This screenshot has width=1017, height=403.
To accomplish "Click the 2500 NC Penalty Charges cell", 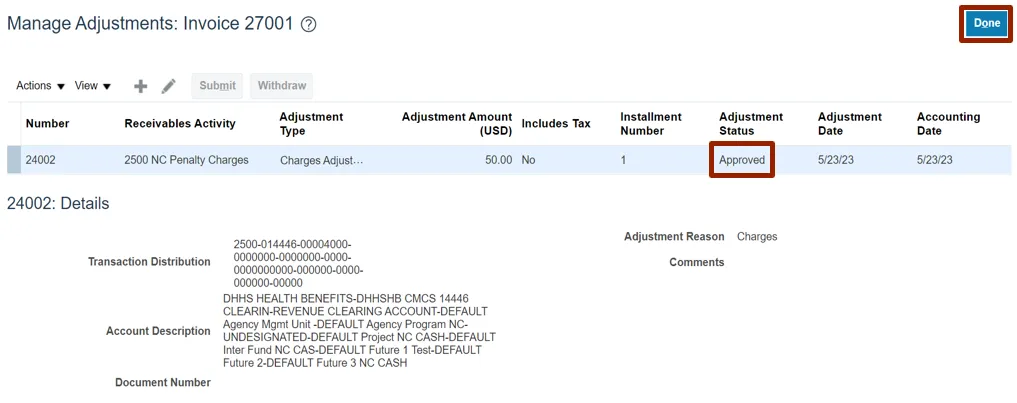I will pyautogui.click(x=186, y=160).
